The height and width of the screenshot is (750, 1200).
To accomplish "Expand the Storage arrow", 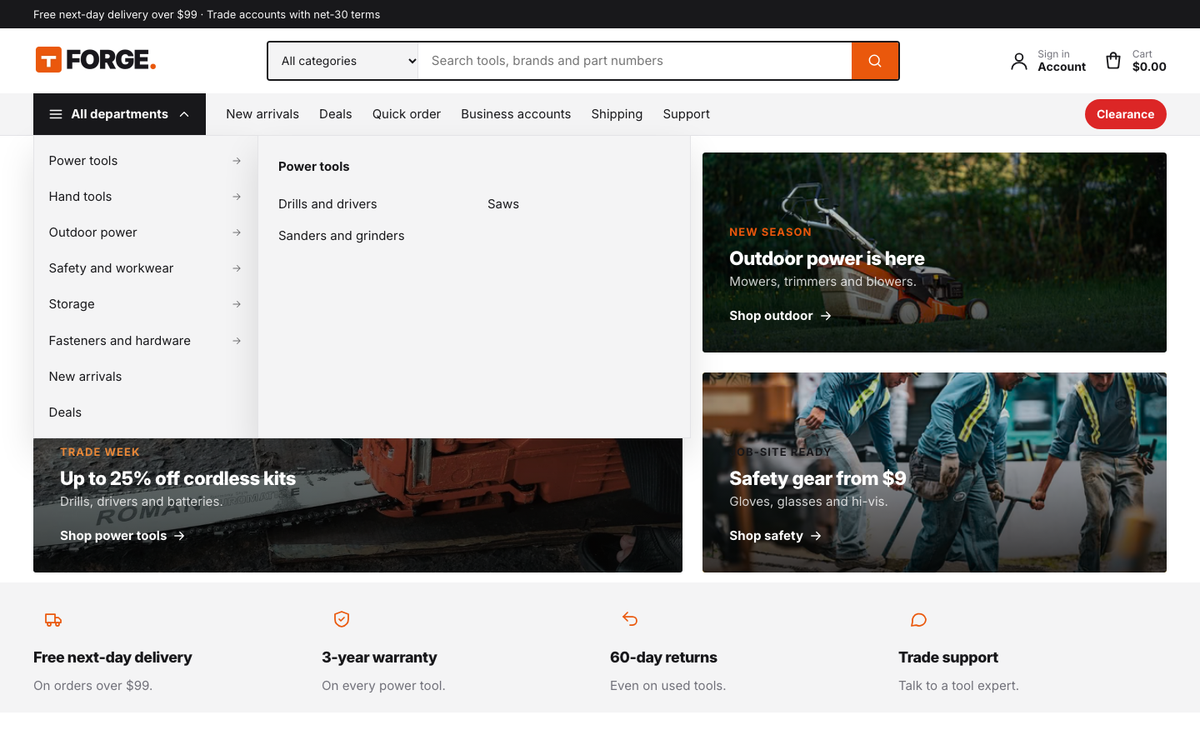I will click(236, 304).
